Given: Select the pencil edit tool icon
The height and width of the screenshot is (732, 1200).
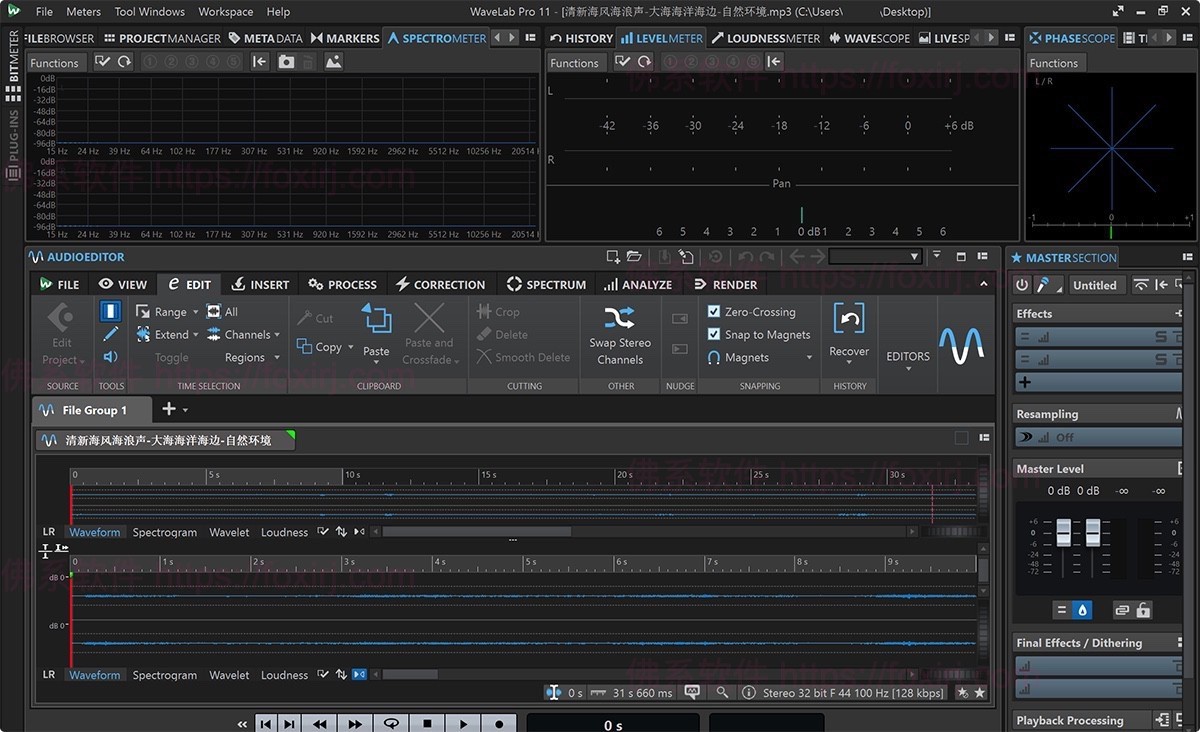Looking at the screenshot, I should [x=110, y=333].
